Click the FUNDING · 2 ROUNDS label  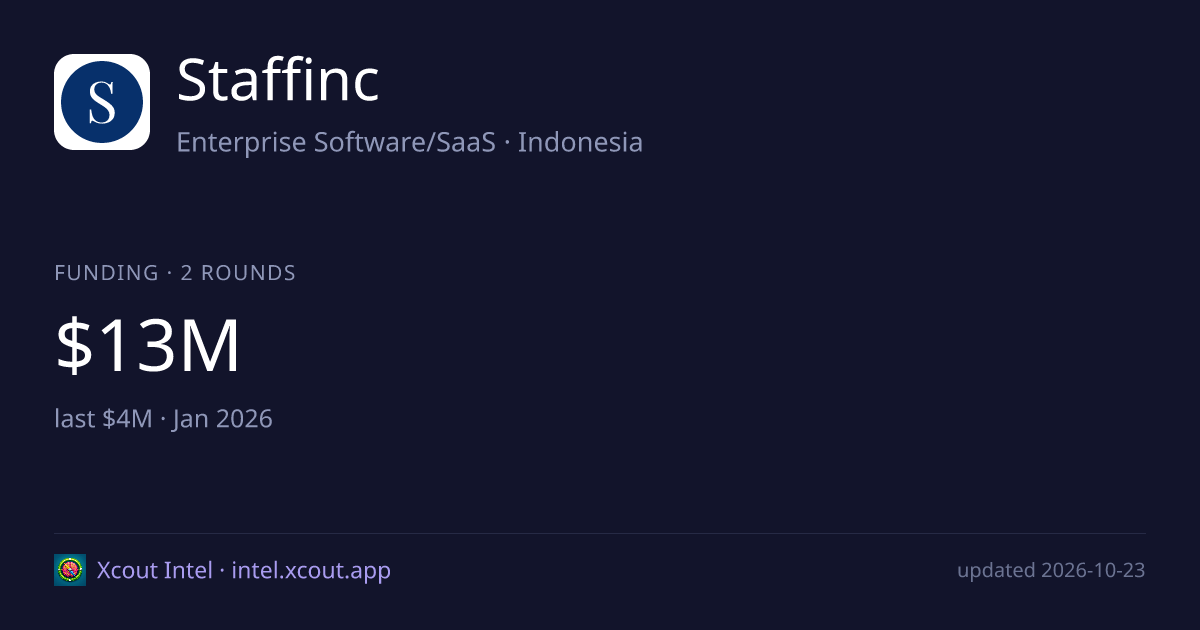pyautogui.click(x=175, y=273)
